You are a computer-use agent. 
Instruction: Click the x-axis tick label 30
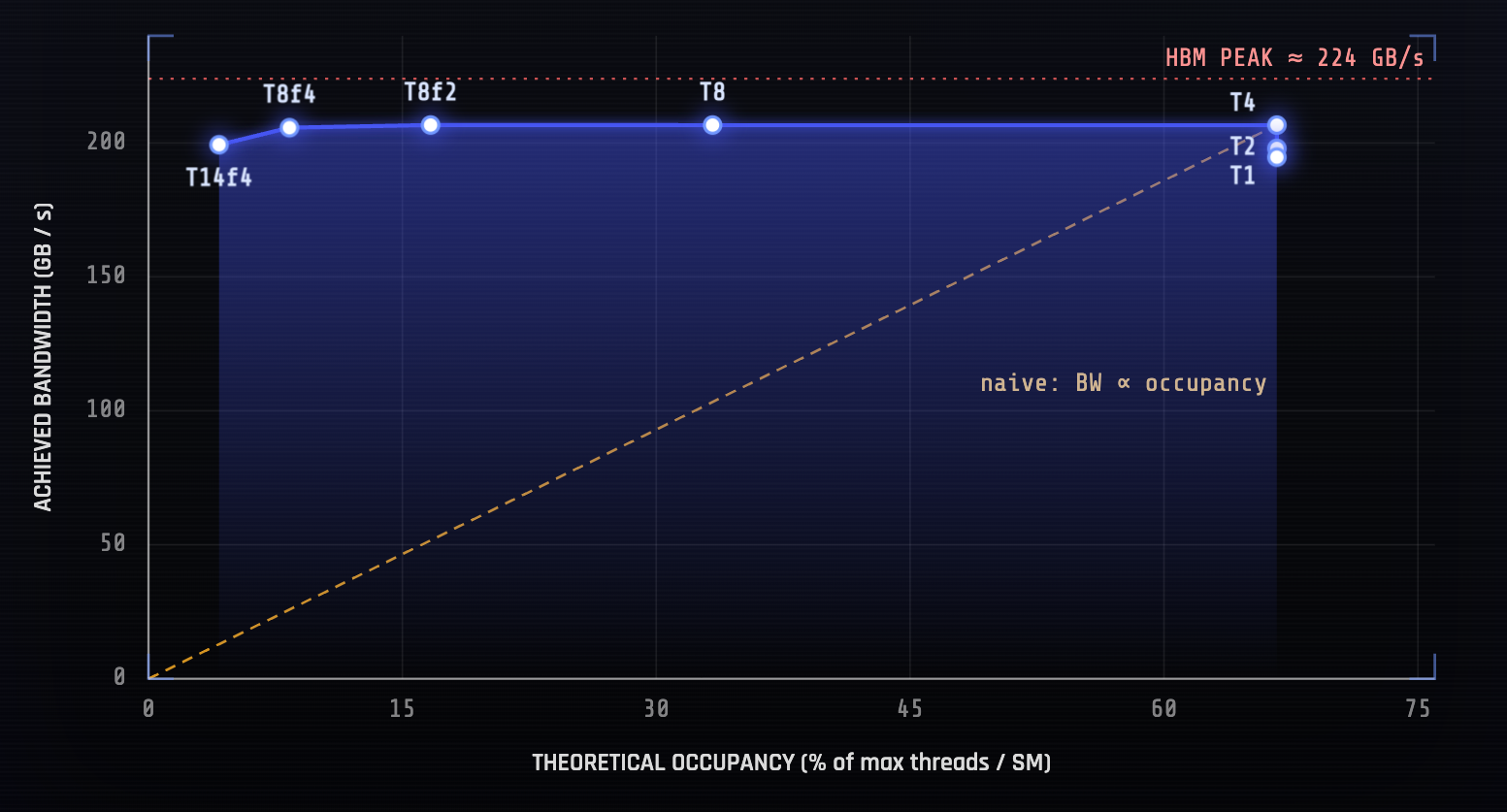[656, 709]
